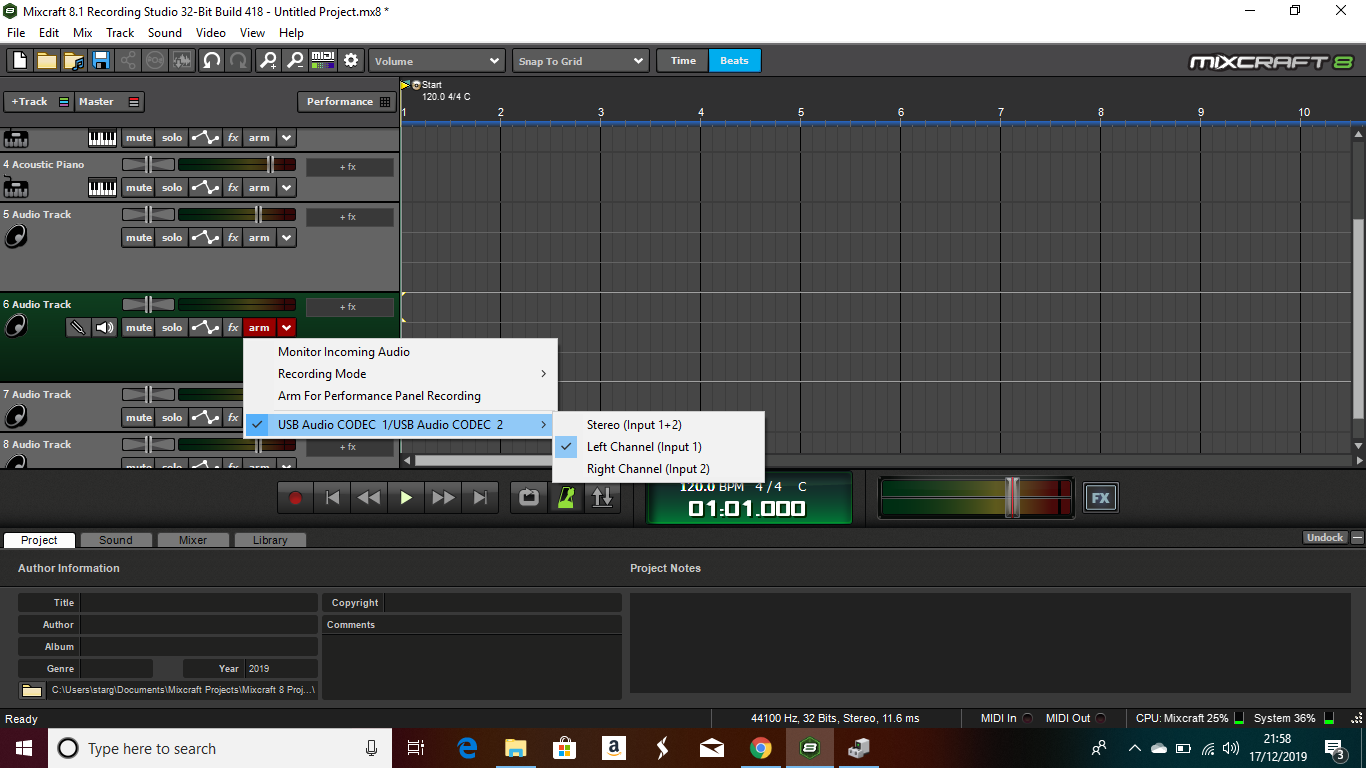Open piano keyboard for 4 Acoustic Piano
The width and height of the screenshot is (1366, 768).
coord(102,187)
